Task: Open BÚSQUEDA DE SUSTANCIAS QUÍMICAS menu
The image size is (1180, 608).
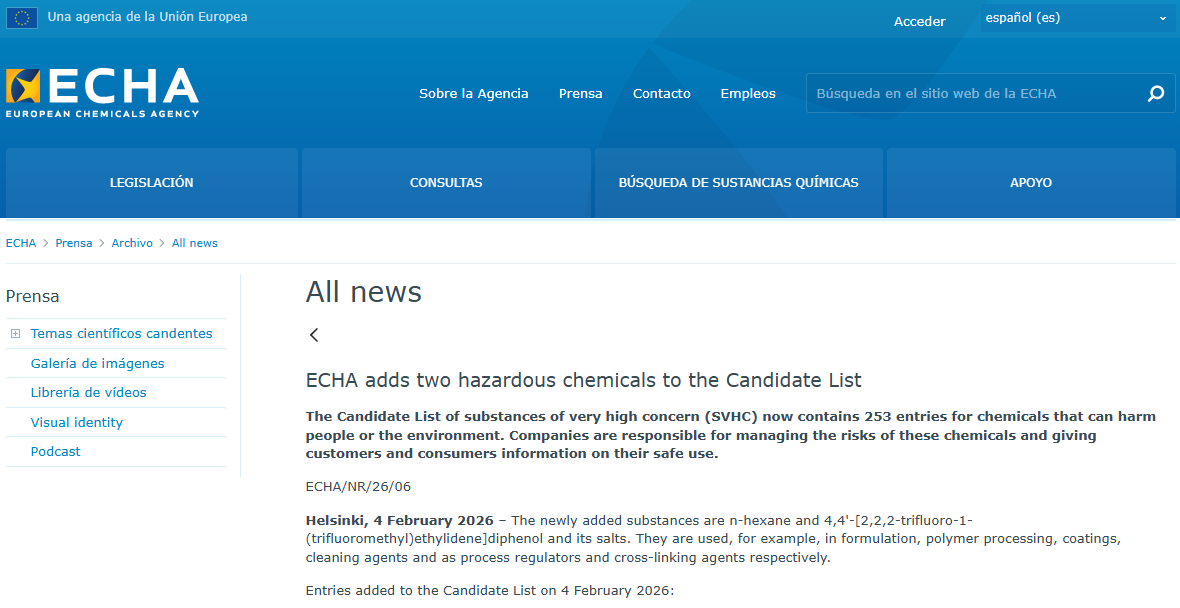Action: 738,183
